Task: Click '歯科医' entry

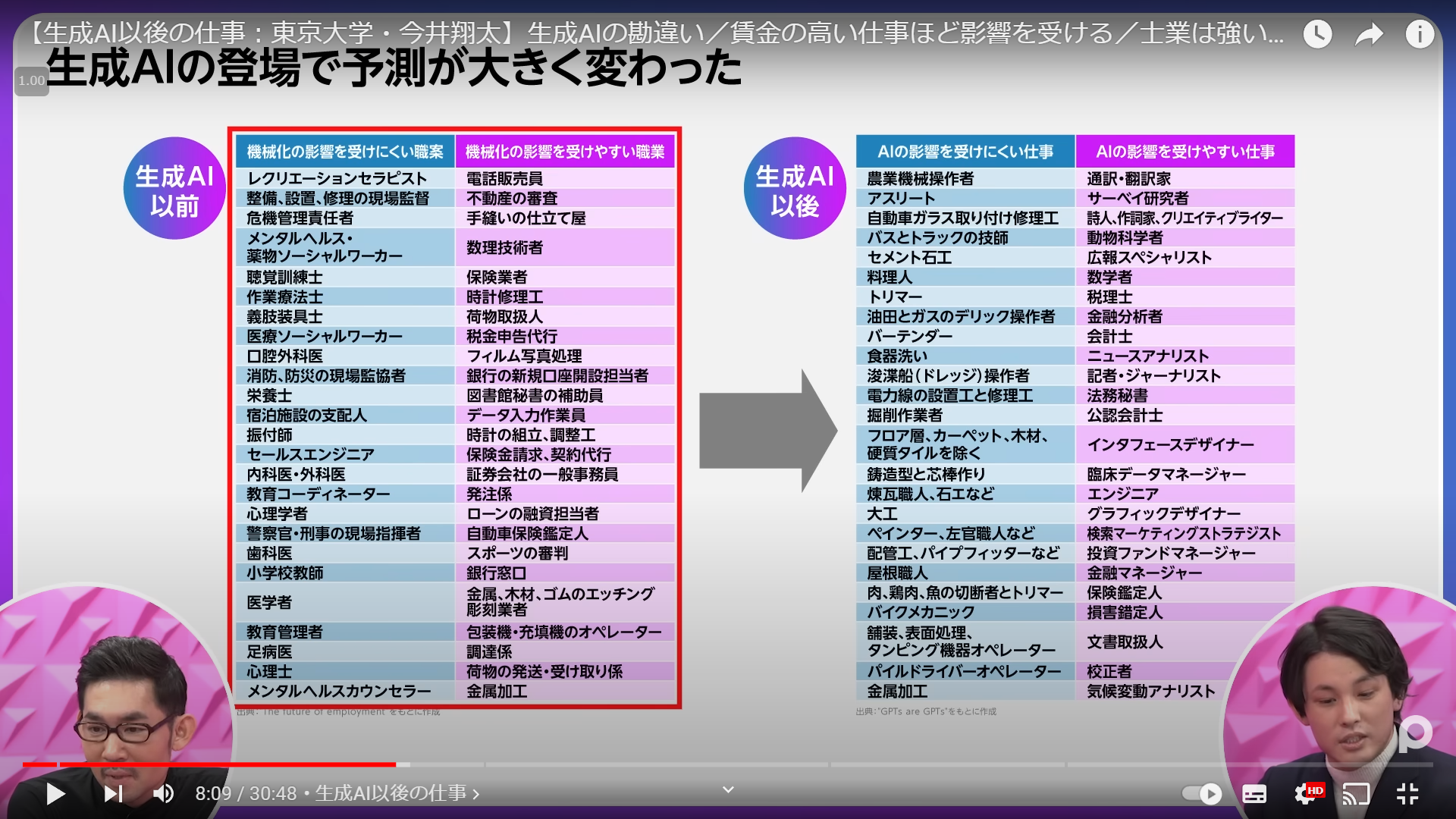Action: click(269, 553)
